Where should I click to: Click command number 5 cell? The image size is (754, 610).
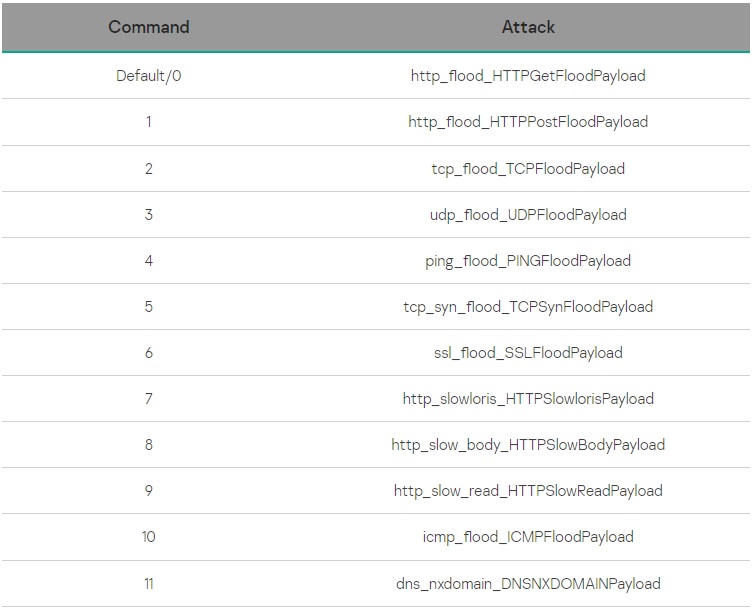point(149,307)
